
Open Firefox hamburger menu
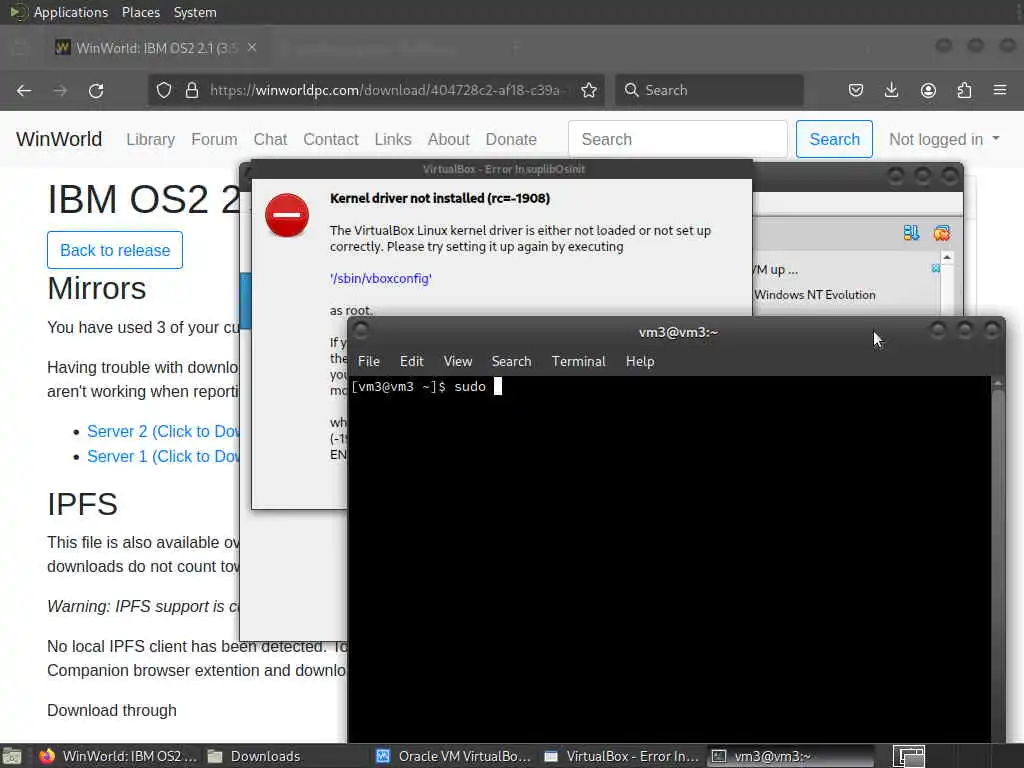click(x=1000, y=90)
